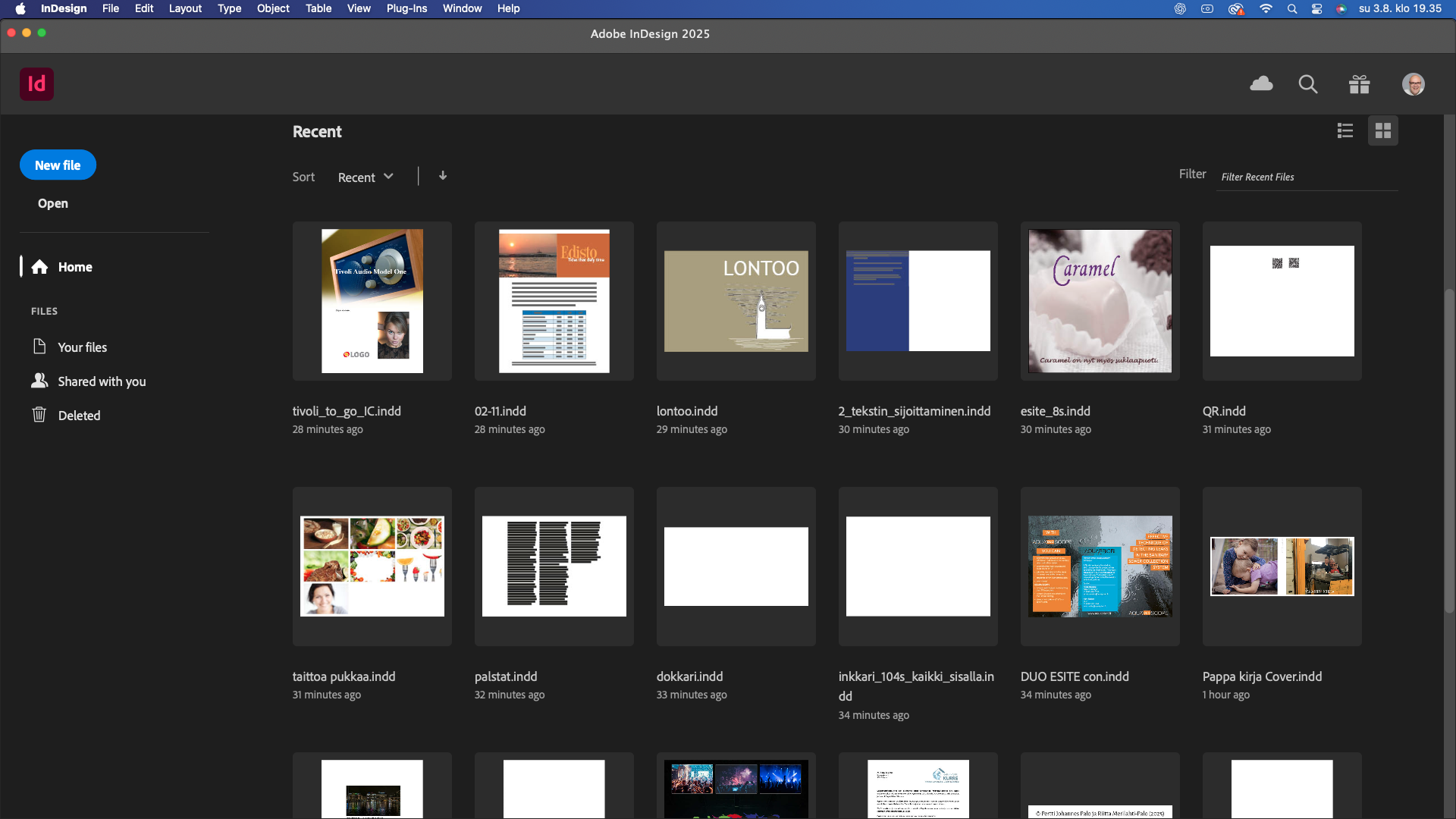Click the file name dokkari.indd
The width and height of the screenshot is (1456, 819).
point(690,676)
